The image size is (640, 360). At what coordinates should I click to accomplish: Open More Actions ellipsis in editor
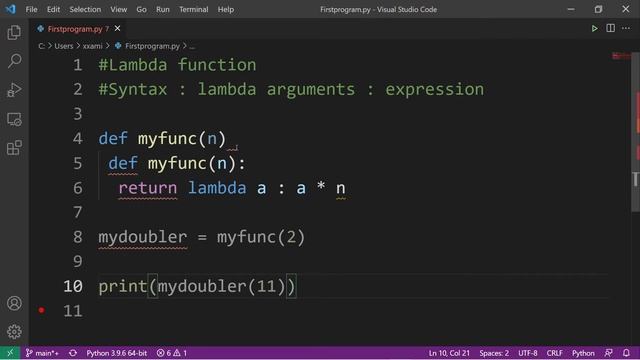pos(626,28)
